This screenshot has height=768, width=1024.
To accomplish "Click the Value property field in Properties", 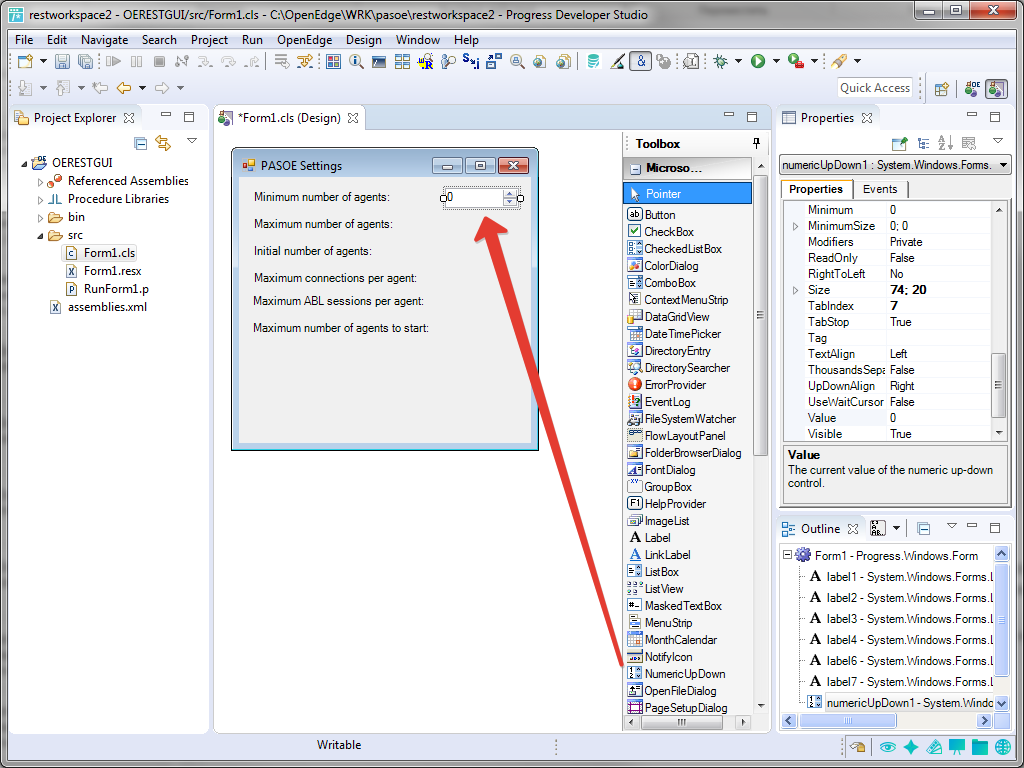I will pos(939,418).
